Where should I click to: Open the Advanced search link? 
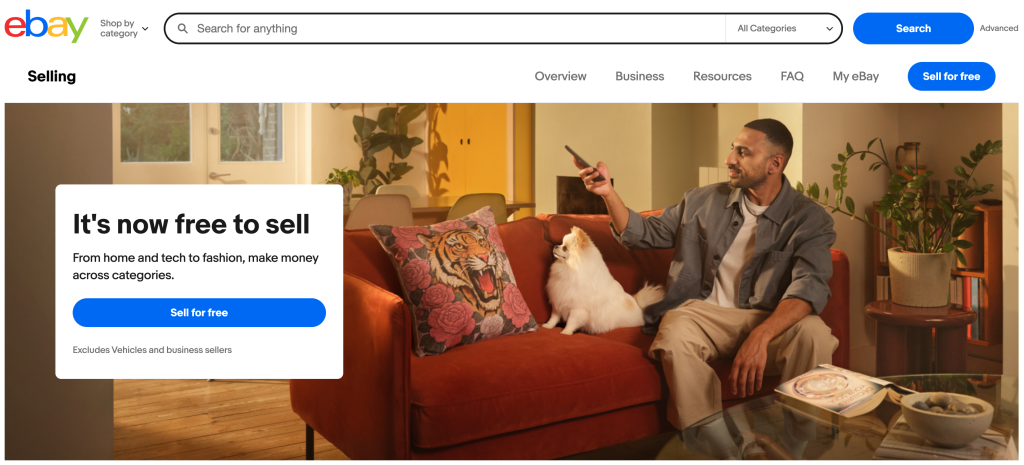click(x=999, y=29)
